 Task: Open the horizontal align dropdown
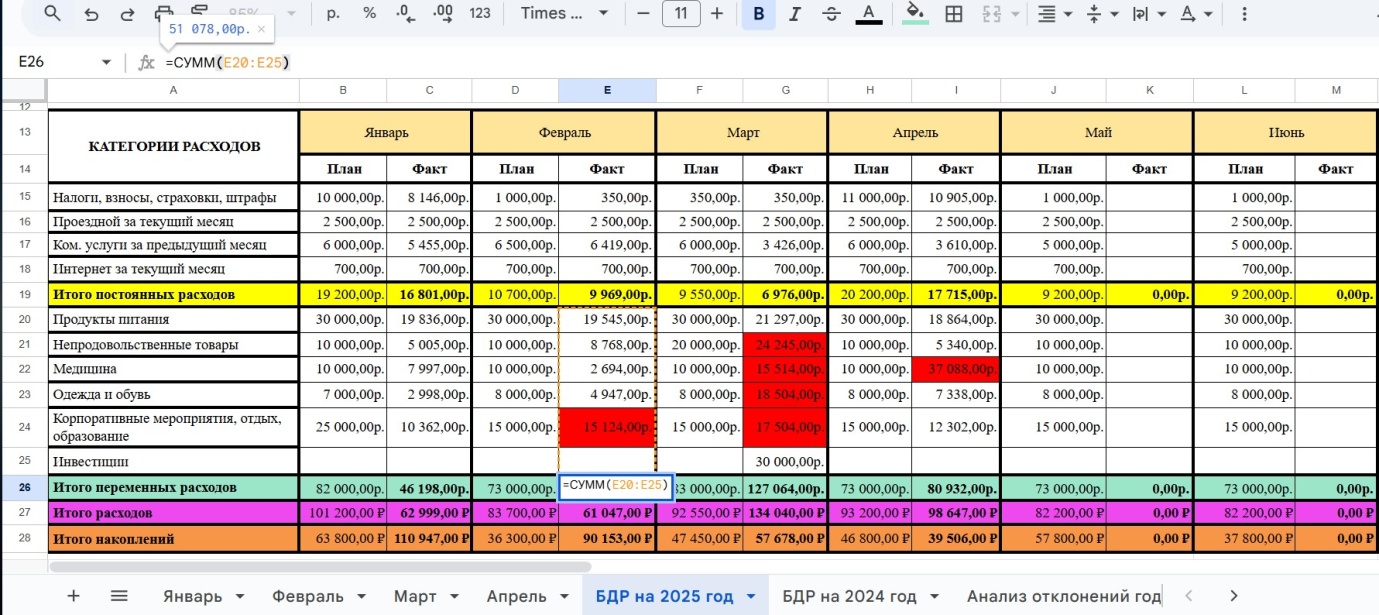(1054, 13)
